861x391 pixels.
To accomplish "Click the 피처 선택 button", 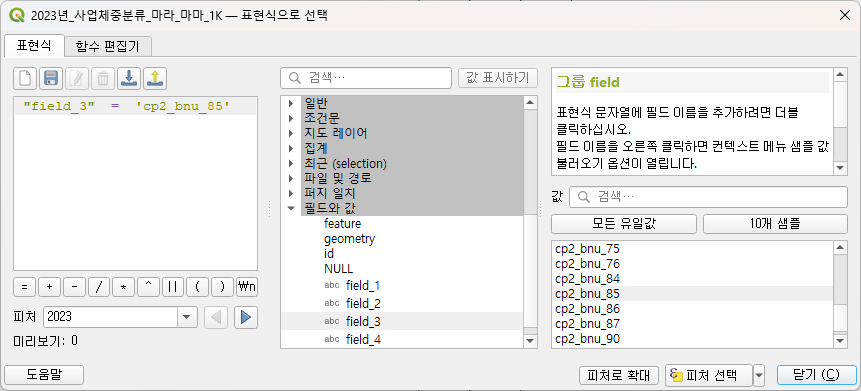I will (709, 376).
